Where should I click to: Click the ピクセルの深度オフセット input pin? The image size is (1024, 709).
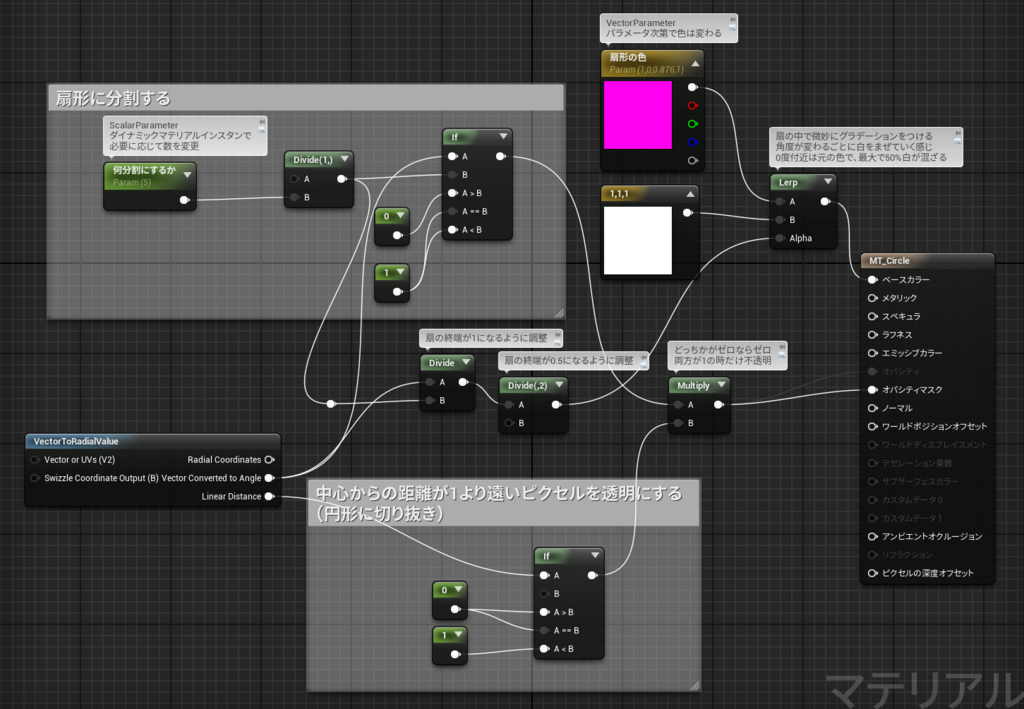tap(872, 573)
